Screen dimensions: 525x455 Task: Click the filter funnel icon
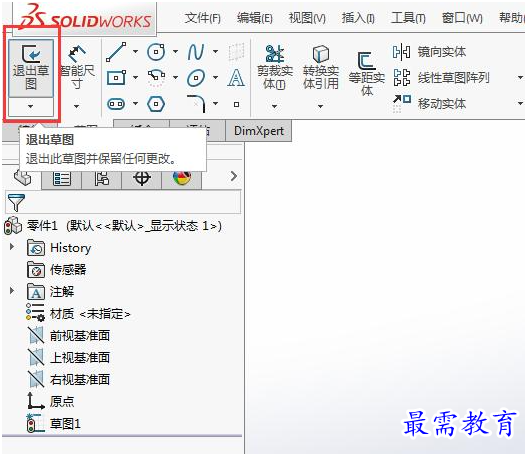tap(16, 202)
